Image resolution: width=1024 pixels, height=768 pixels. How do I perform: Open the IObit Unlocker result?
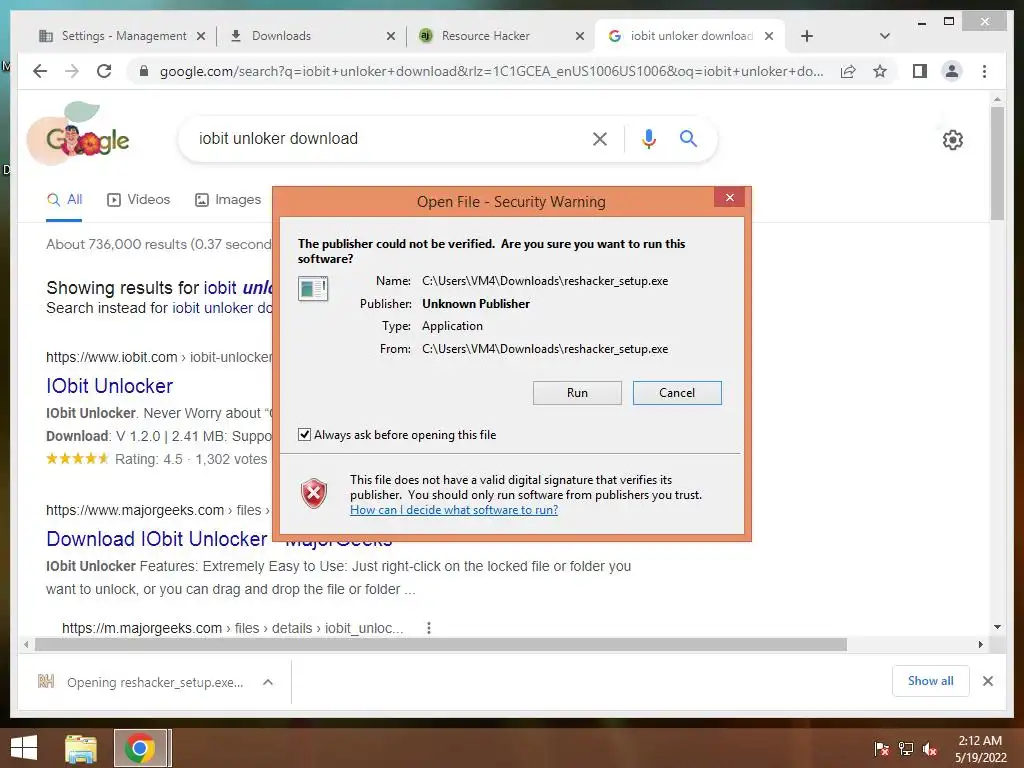click(109, 386)
